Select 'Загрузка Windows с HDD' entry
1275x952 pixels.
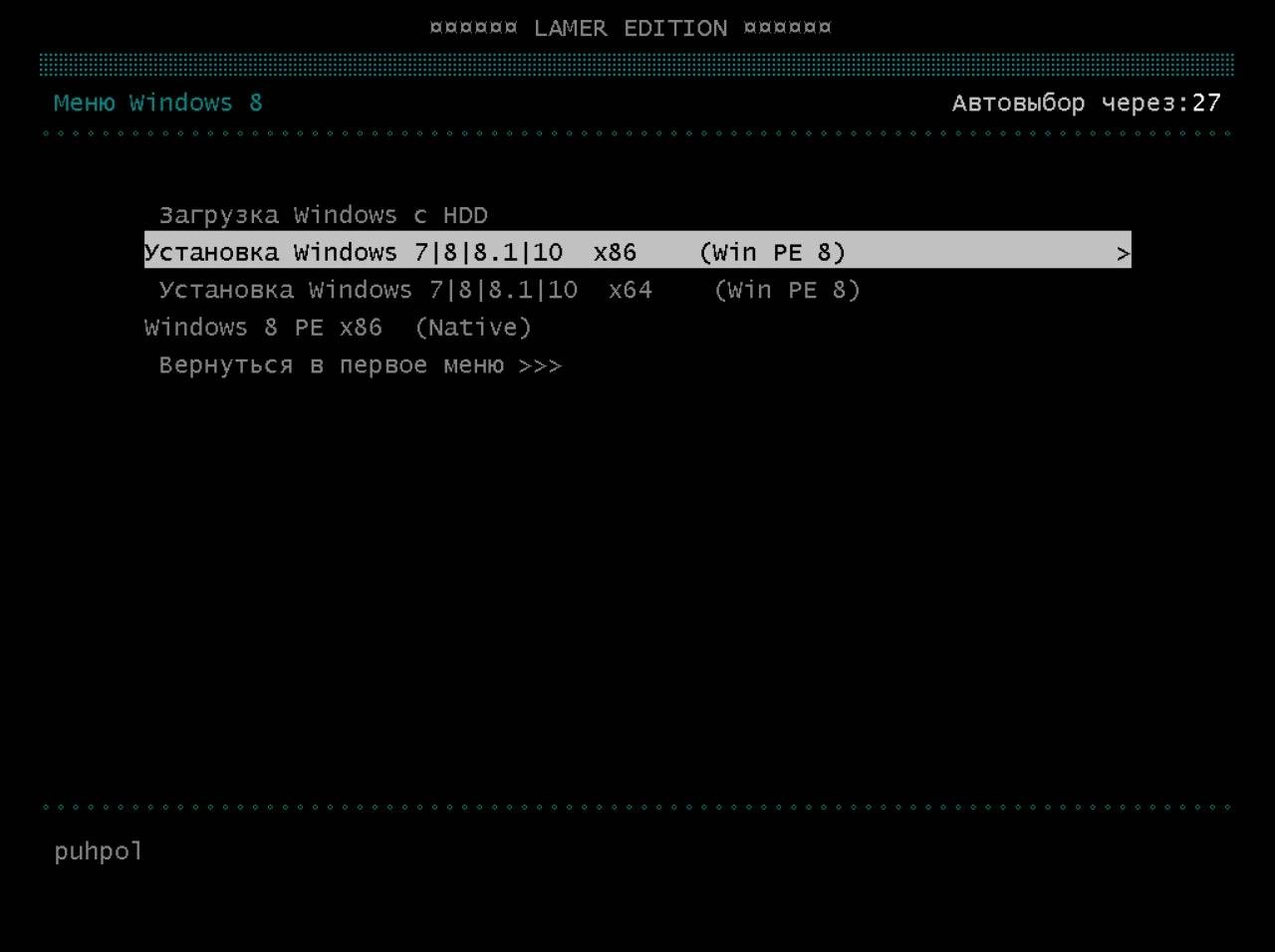pos(324,215)
